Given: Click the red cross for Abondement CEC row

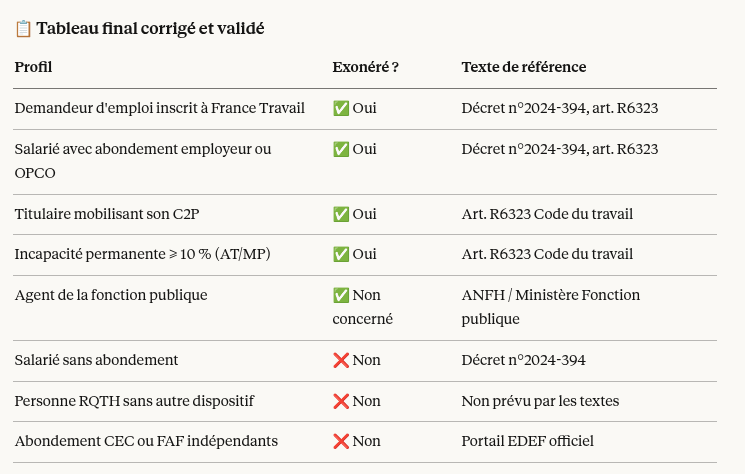Looking at the screenshot, I should click(x=341, y=441).
